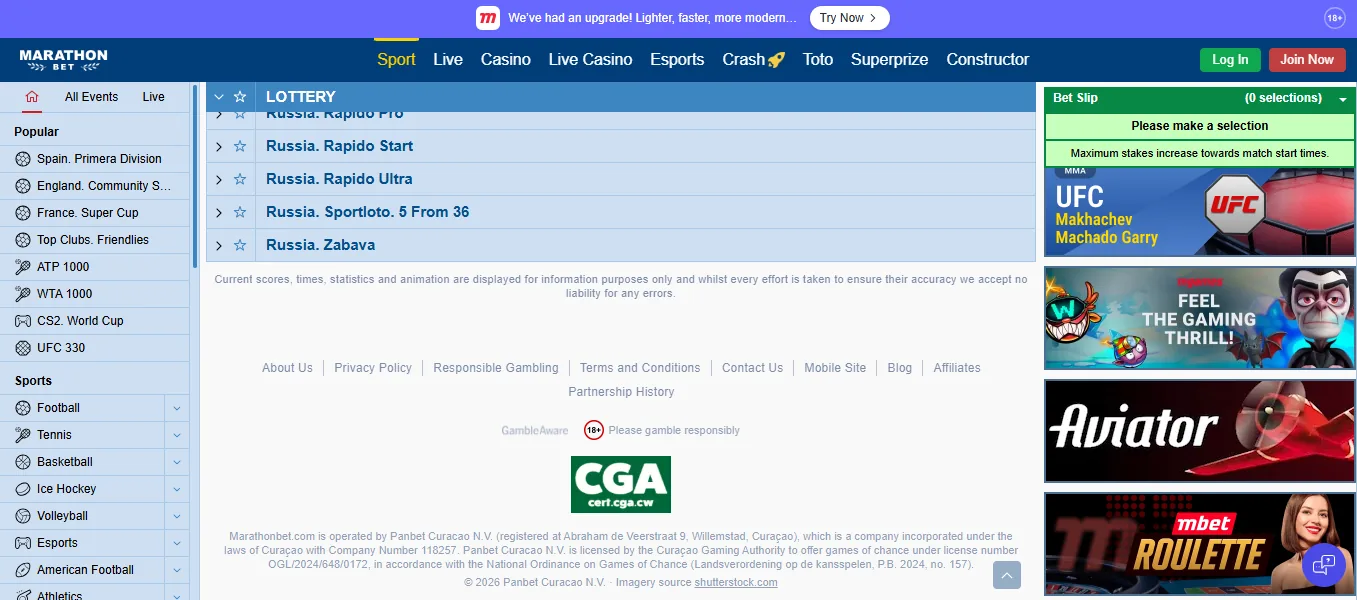Select the All Events sidebar tab
This screenshot has height=600, width=1357.
pos(91,97)
